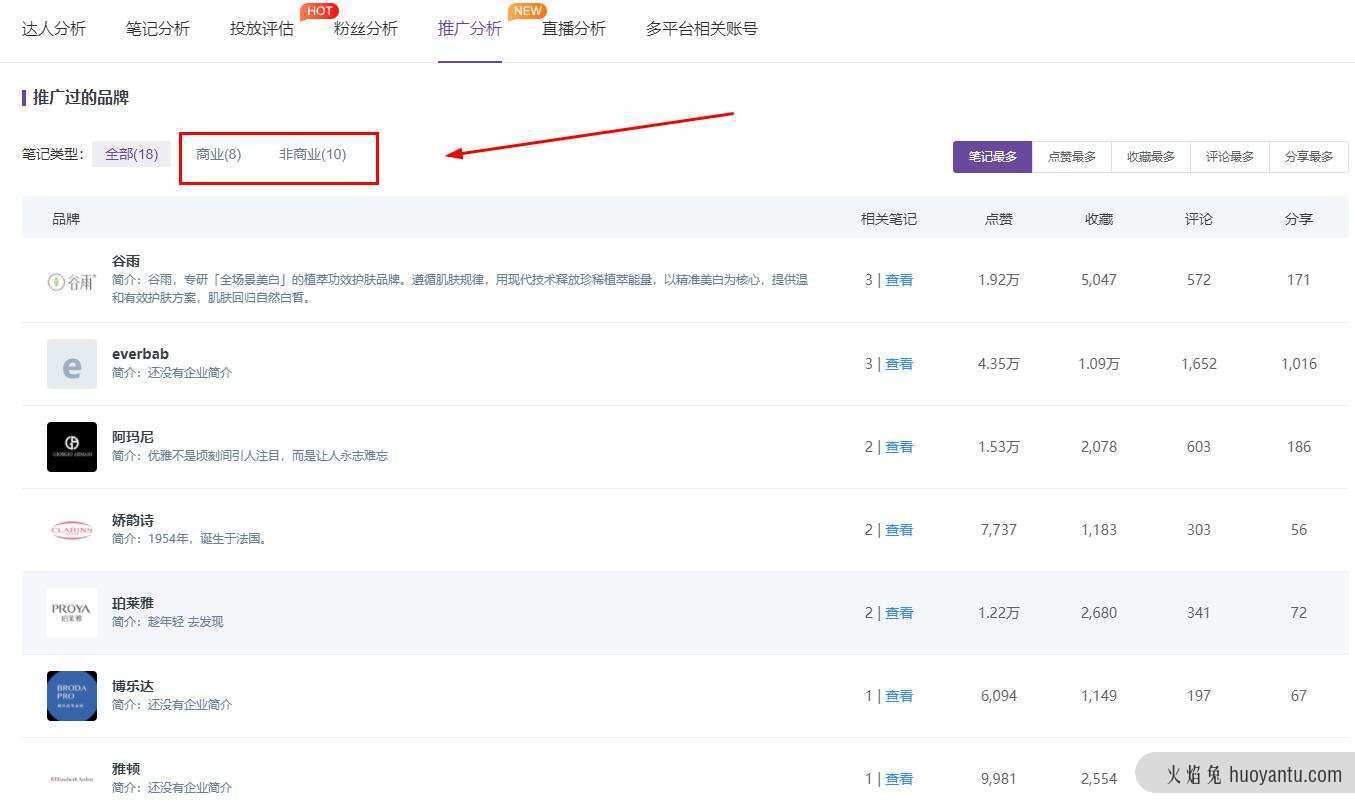Screen dimensions: 1355x808
Task: View related notes for 博乐达
Action: tap(899, 696)
